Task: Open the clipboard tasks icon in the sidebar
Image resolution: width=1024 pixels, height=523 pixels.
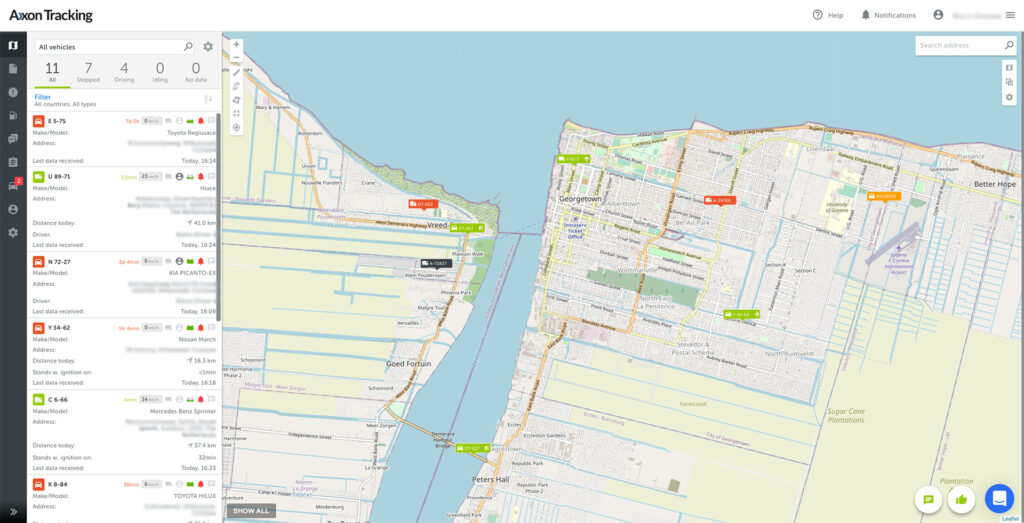Action: pos(13,162)
